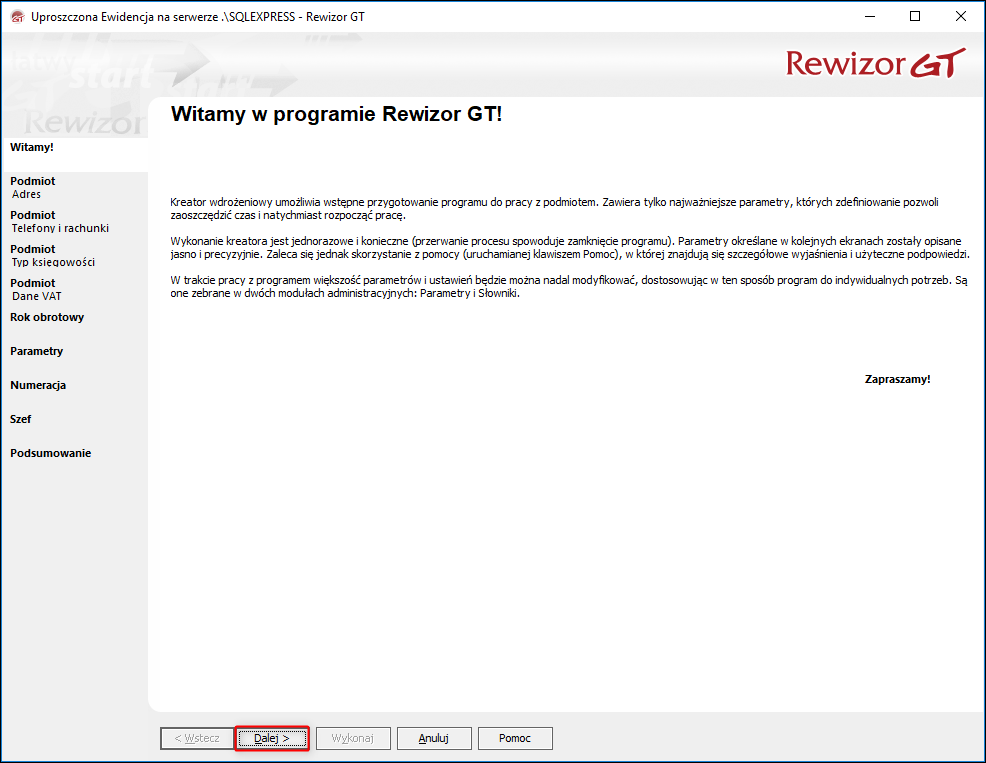Click the disabled Wykonaj button

pos(353,738)
